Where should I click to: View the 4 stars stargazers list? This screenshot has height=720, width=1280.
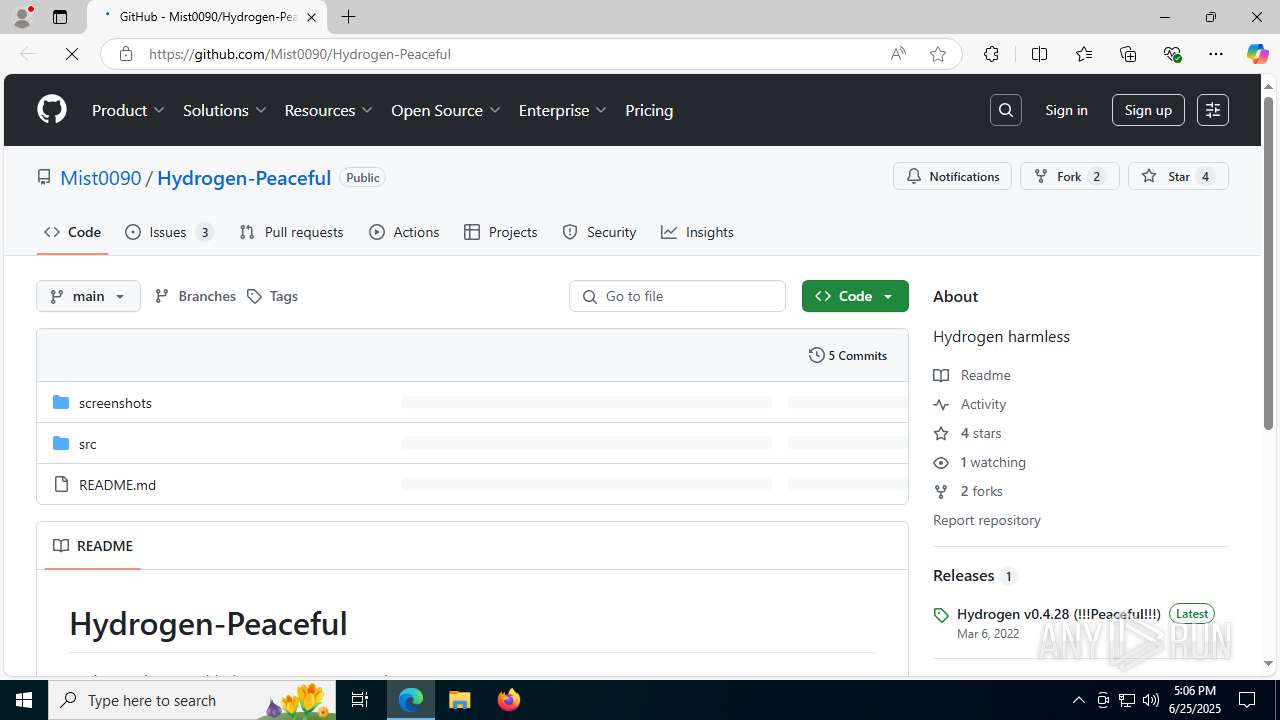[x=967, y=433]
